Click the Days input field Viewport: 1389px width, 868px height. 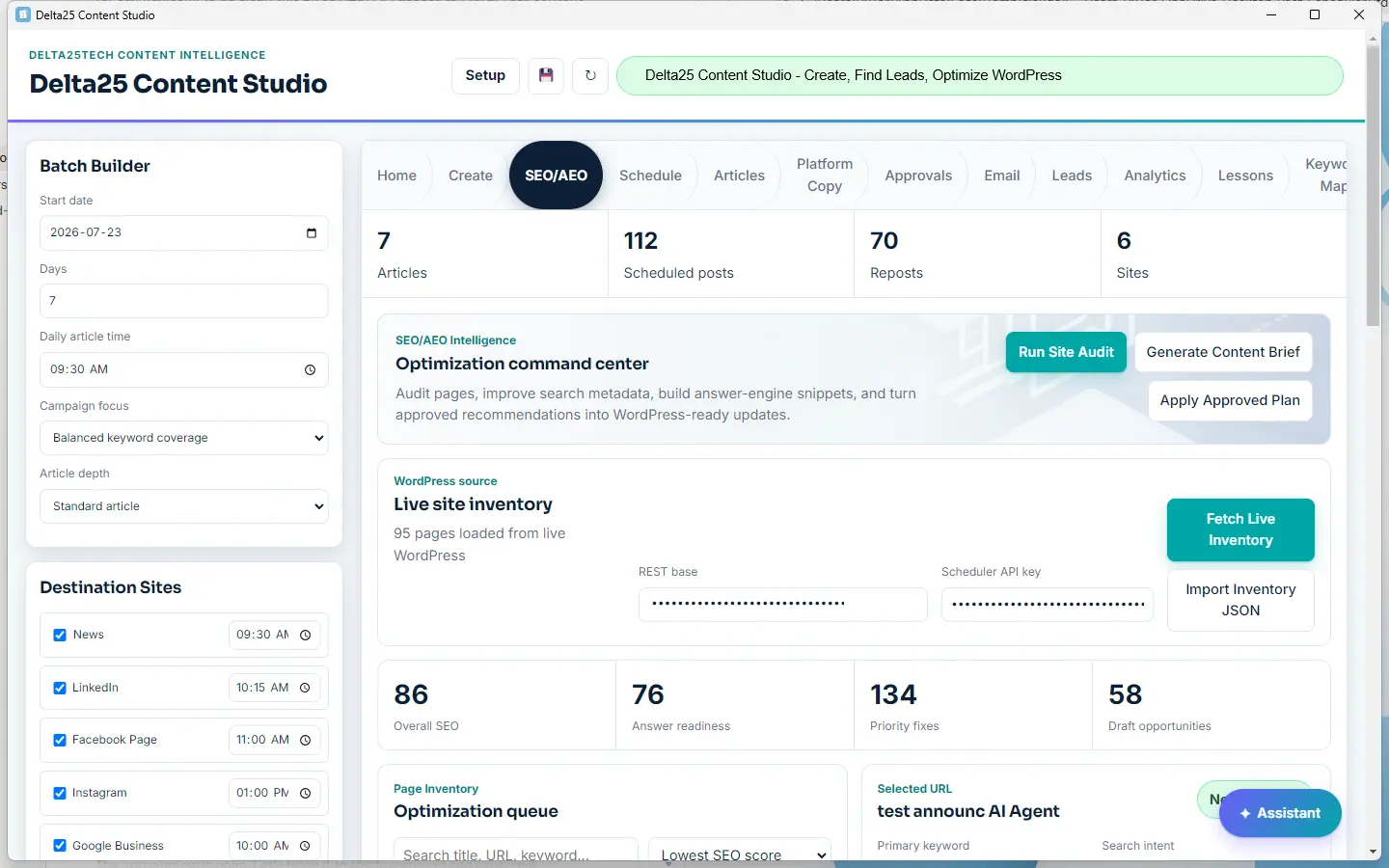click(183, 301)
